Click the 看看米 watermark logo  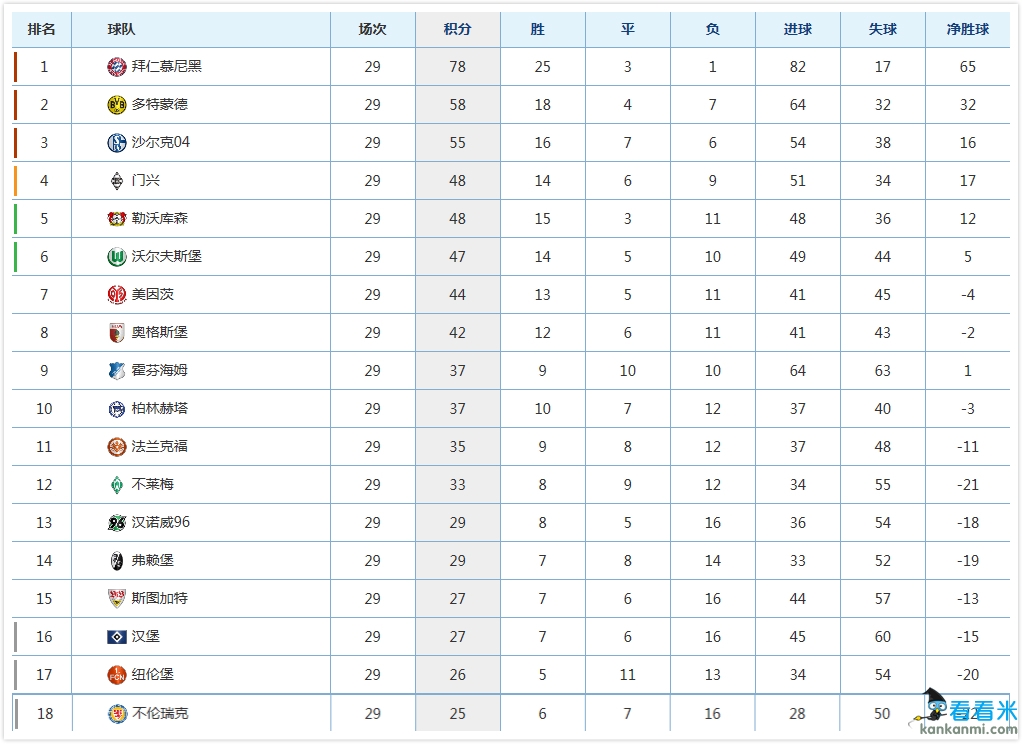pyautogui.click(x=964, y=712)
